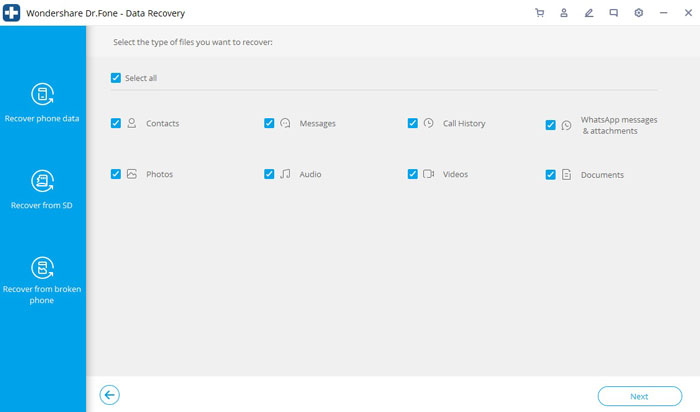Click the Audio music note icon

click(285, 174)
